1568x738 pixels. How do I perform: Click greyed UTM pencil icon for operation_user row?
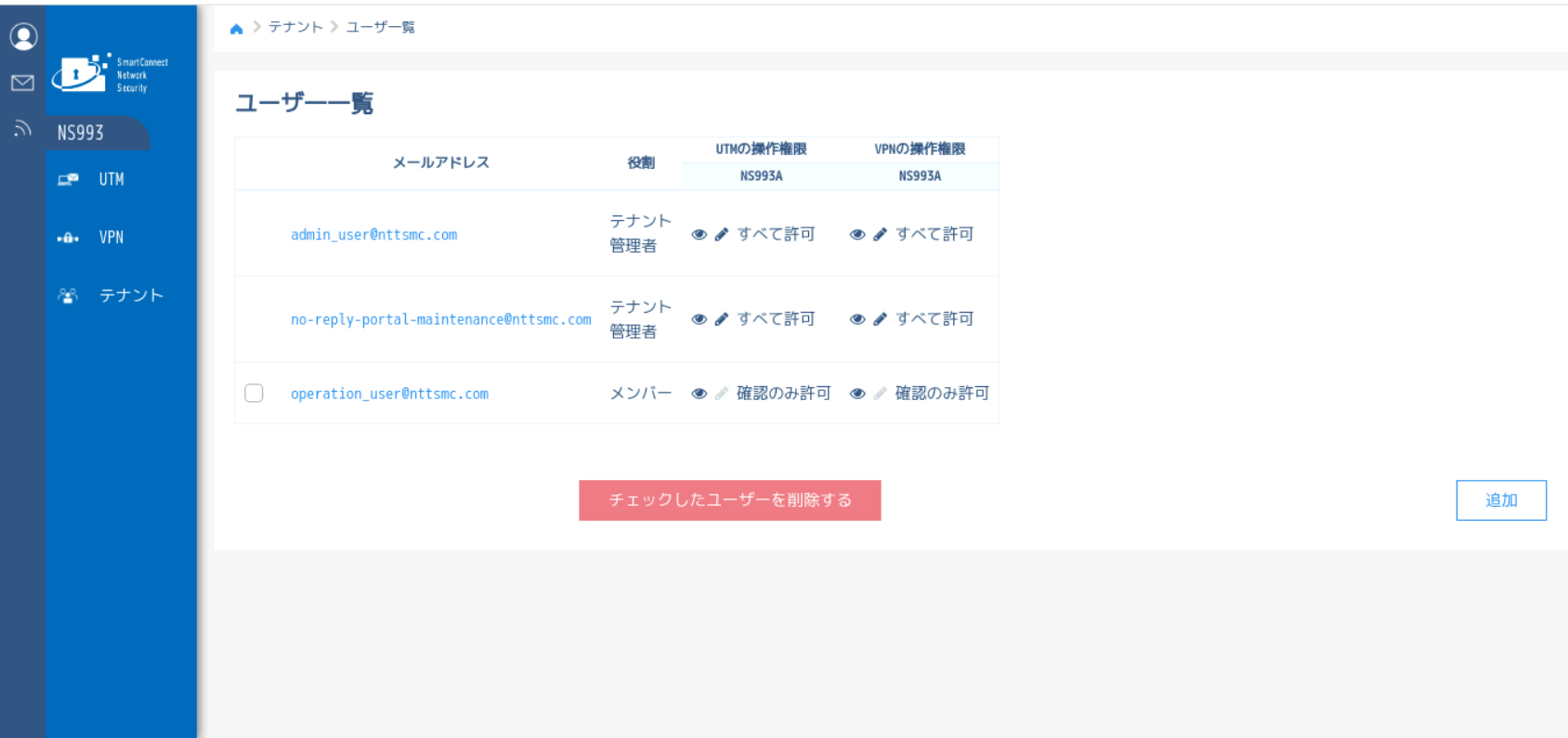[722, 394]
